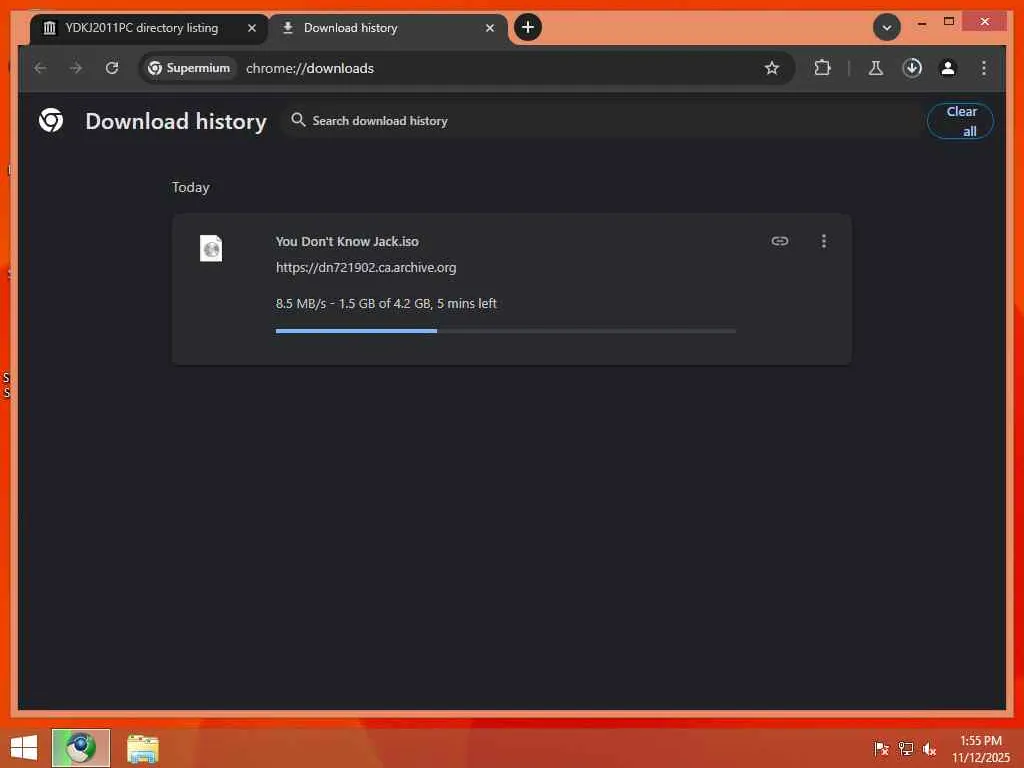Close the Download history tab

point(490,28)
